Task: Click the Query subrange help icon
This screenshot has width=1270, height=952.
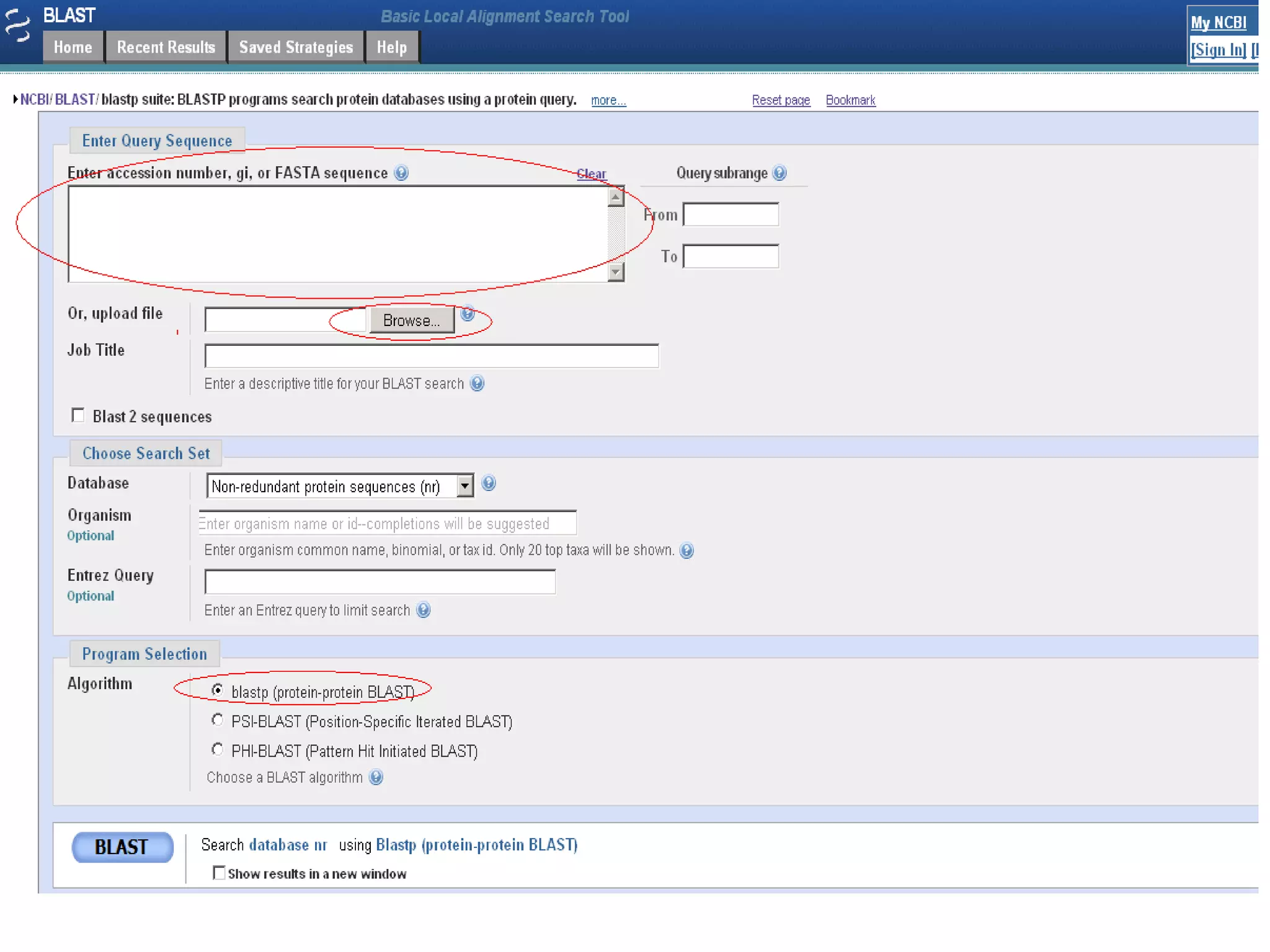Action: [779, 173]
